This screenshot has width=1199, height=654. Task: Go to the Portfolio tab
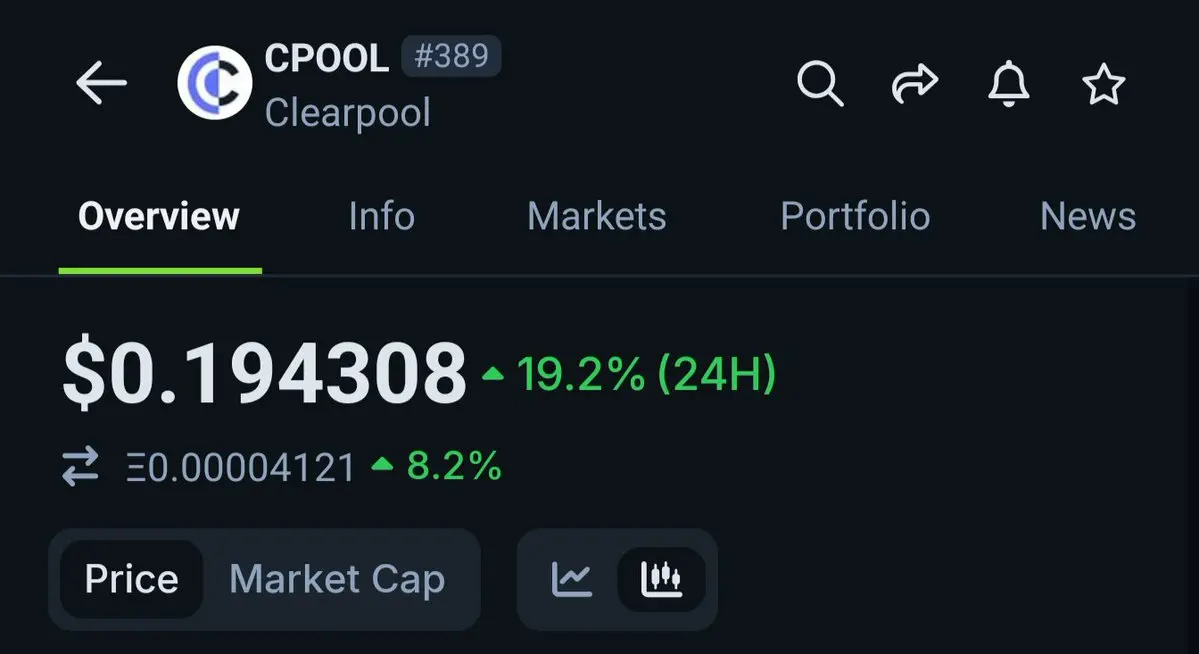(x=855, y=216)
